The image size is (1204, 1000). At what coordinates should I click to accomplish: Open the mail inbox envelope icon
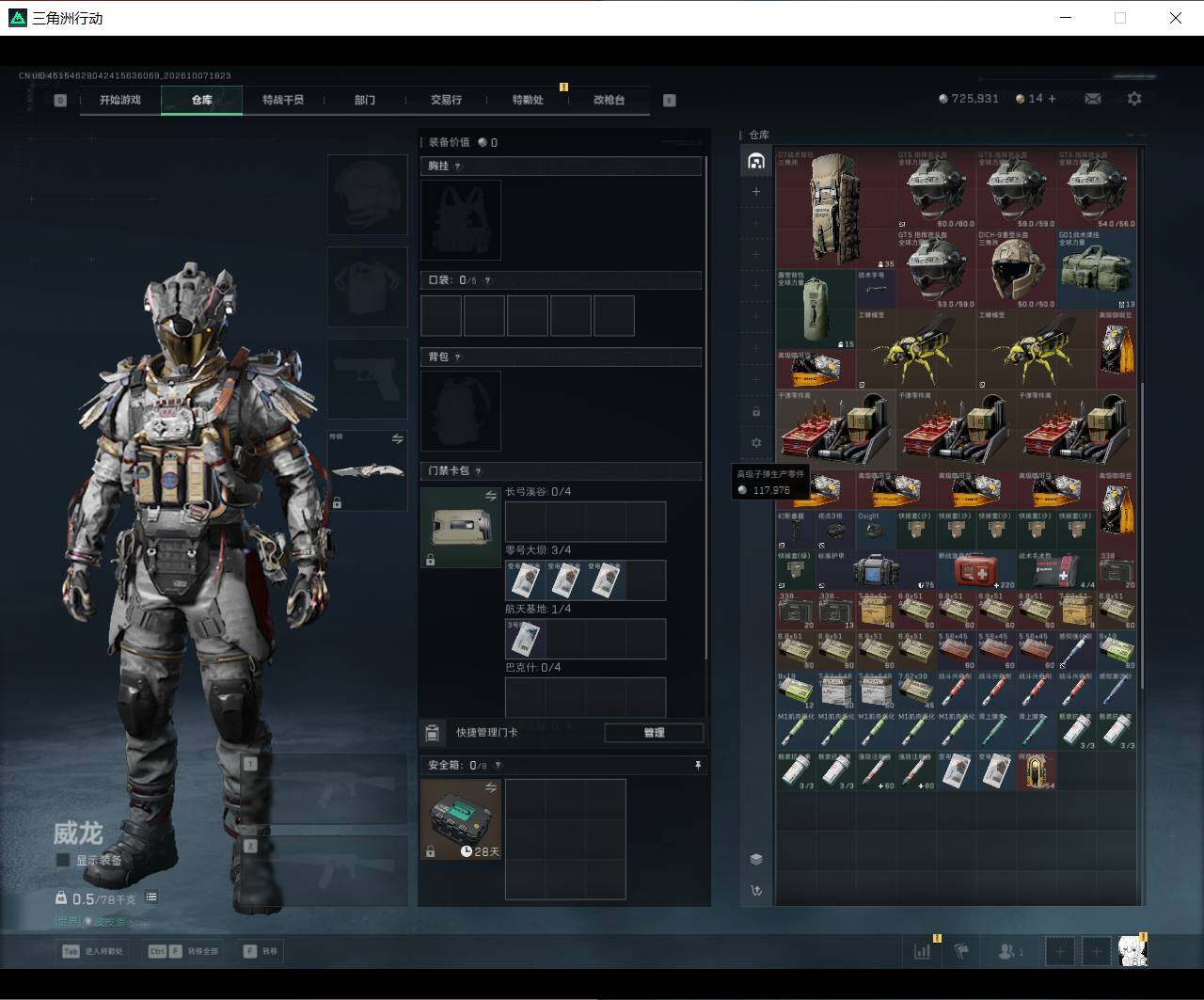1093,99
